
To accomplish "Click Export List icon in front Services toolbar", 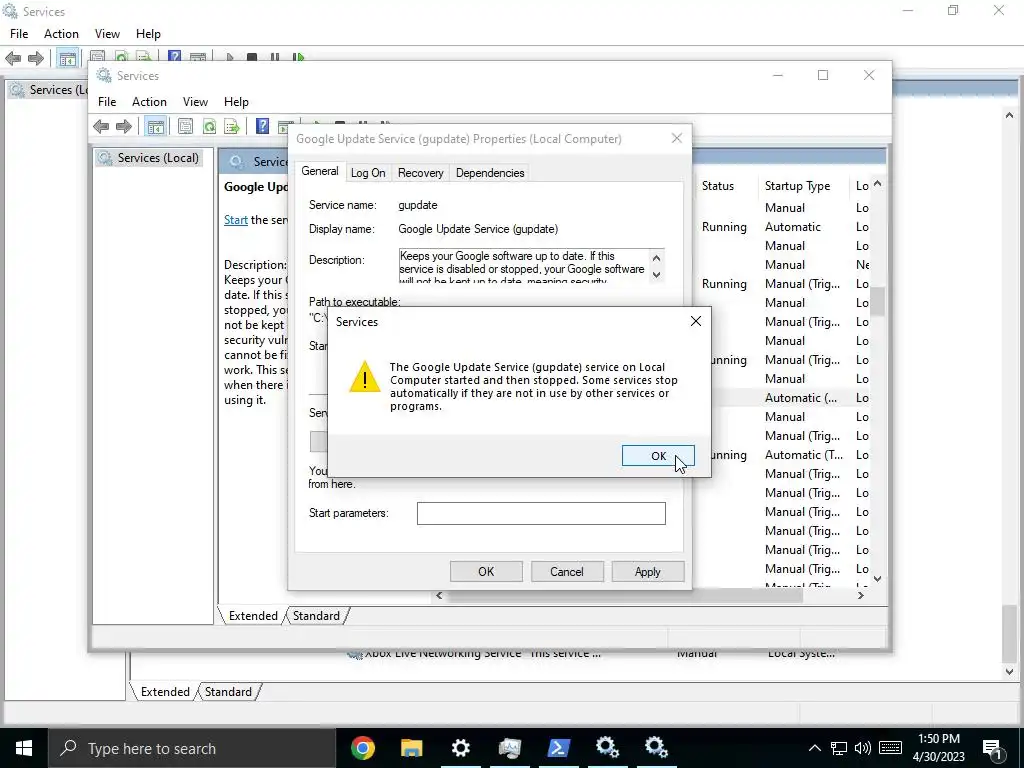I will (x=232, y=126).
